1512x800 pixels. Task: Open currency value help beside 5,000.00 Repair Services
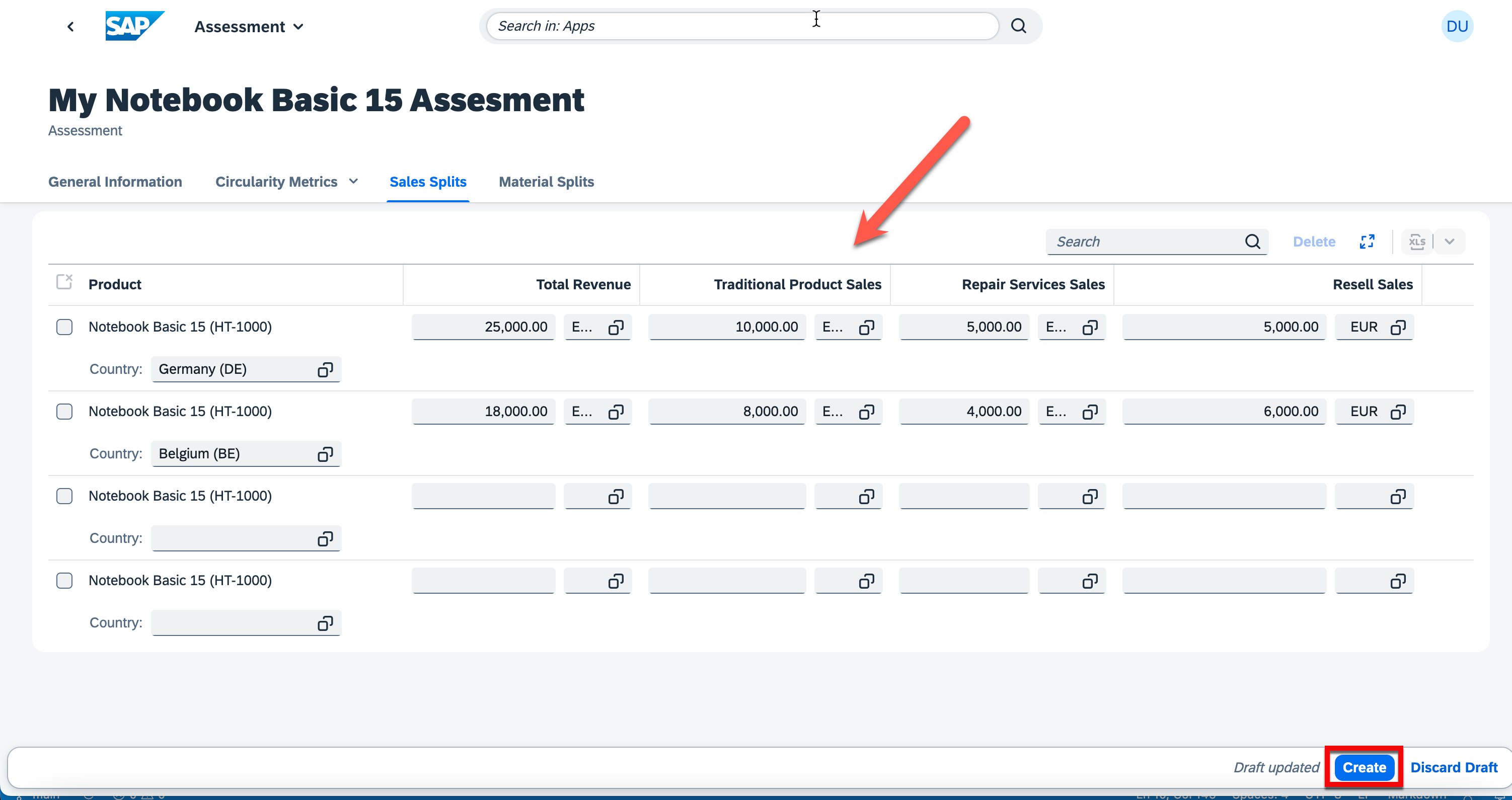[x=1090, y=328]
